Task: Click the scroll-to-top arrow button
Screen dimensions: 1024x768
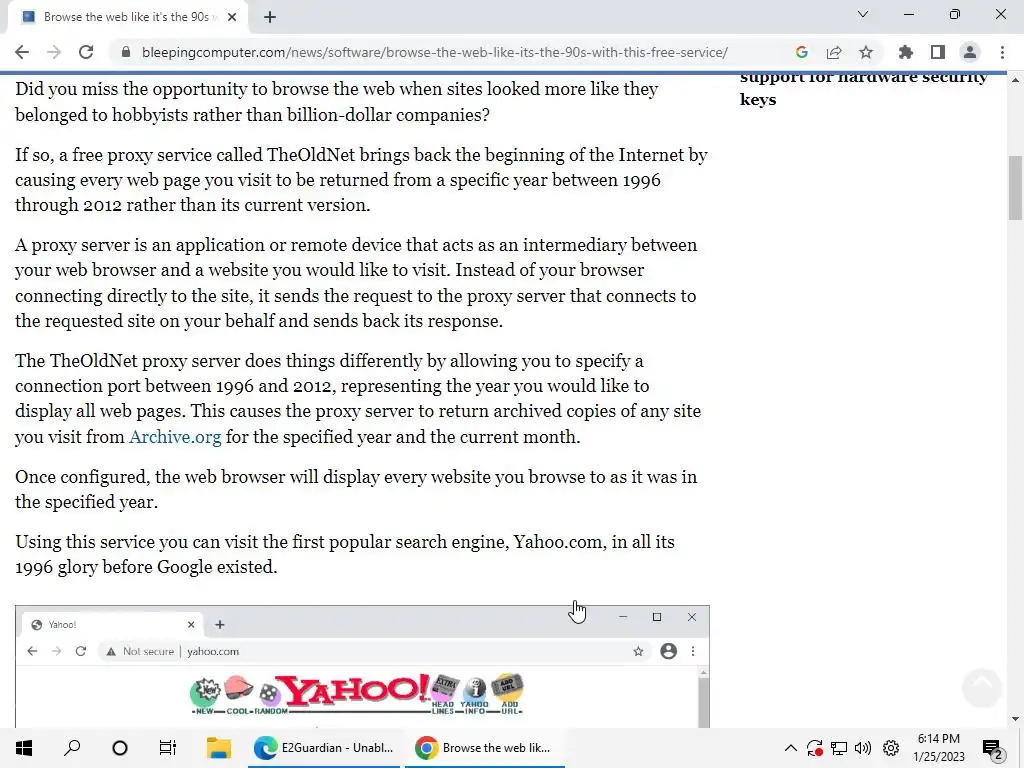Action: 982,686
